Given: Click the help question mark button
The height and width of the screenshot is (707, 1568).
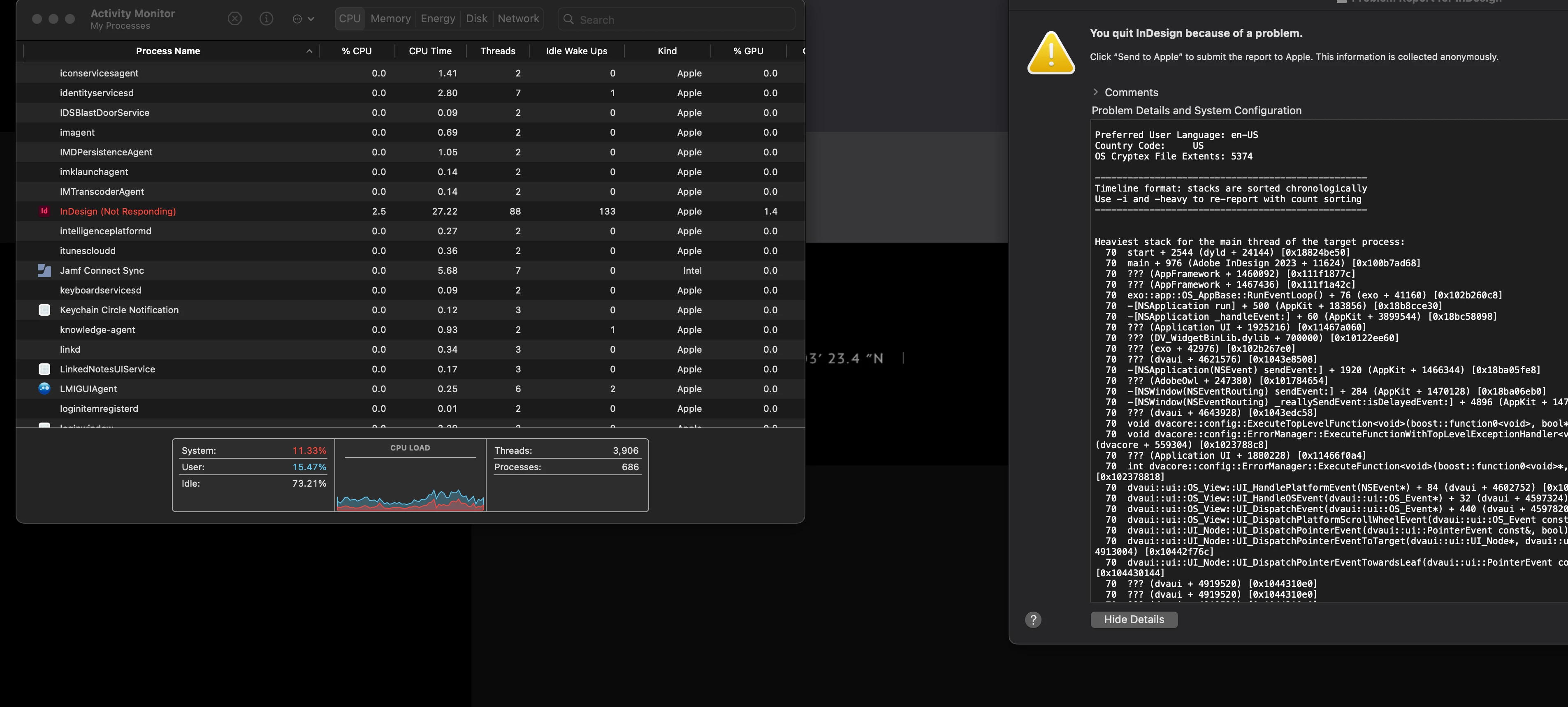Looking at the screenshot, I should tap(1033, 619).
